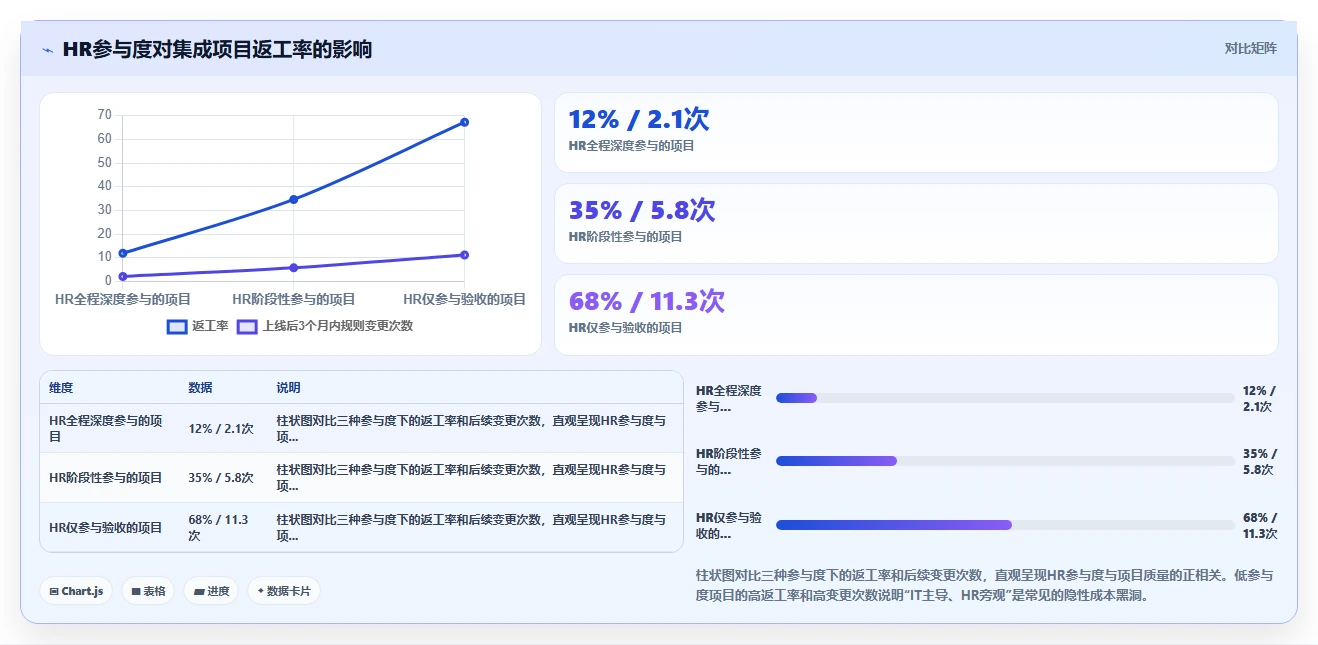Click the summary paragraph beginning 柱状图对比三种参与度

[984, 585]
